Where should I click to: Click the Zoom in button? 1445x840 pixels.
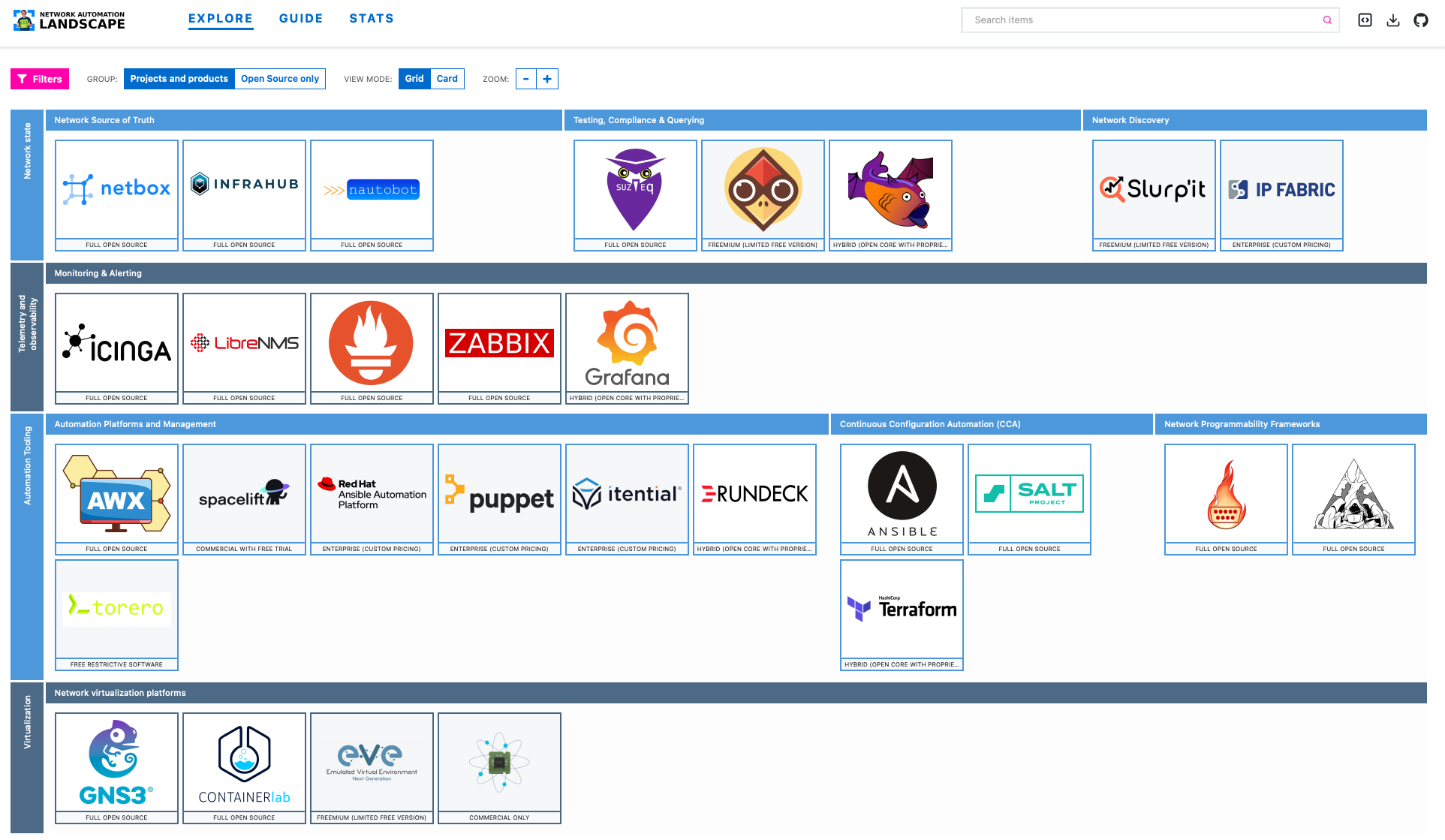(547, 79)
